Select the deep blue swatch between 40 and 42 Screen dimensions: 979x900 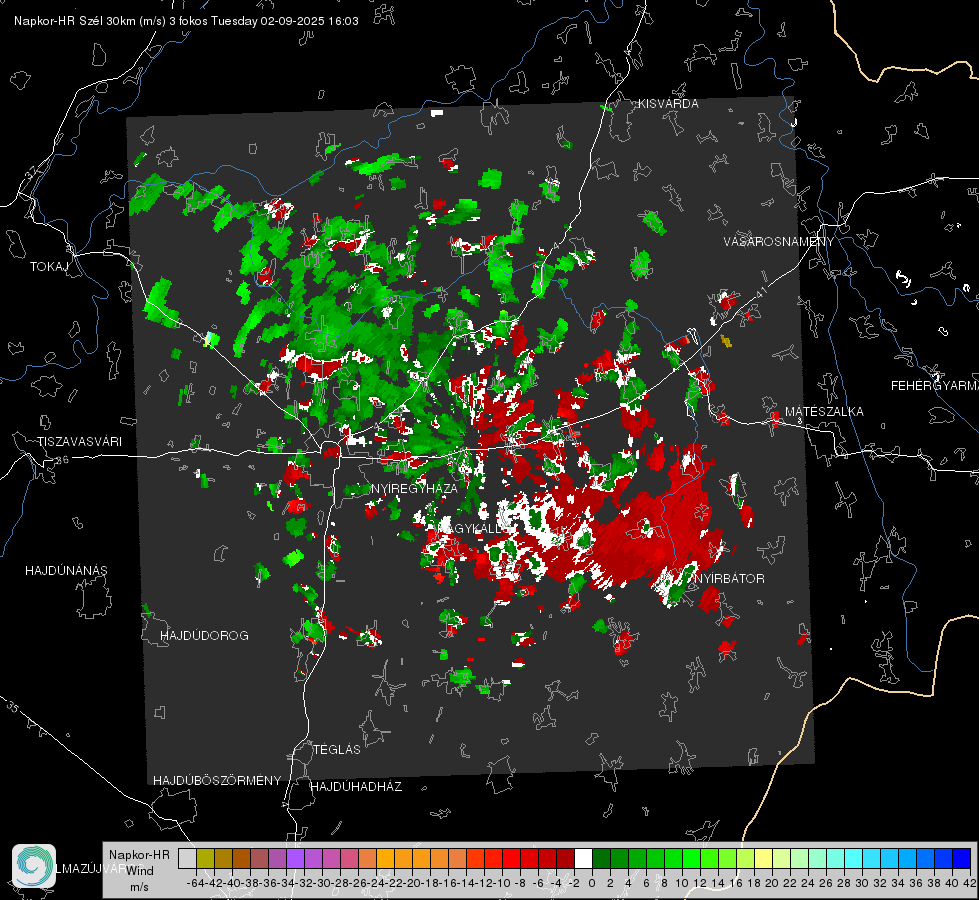[961, 858]
